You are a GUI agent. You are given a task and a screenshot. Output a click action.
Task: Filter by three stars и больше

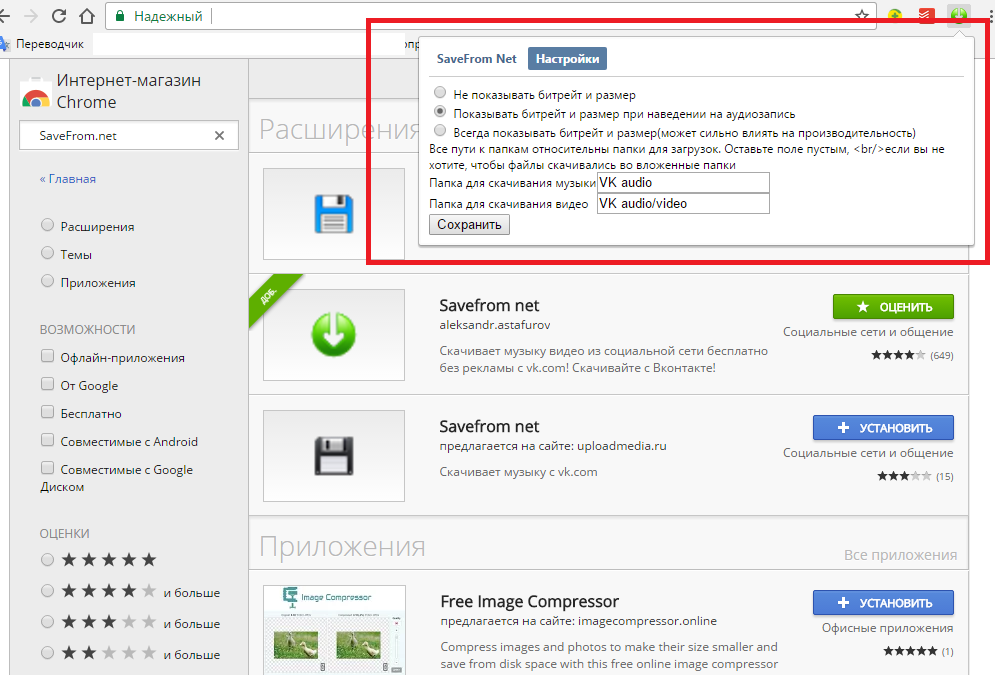pos(47,622)
